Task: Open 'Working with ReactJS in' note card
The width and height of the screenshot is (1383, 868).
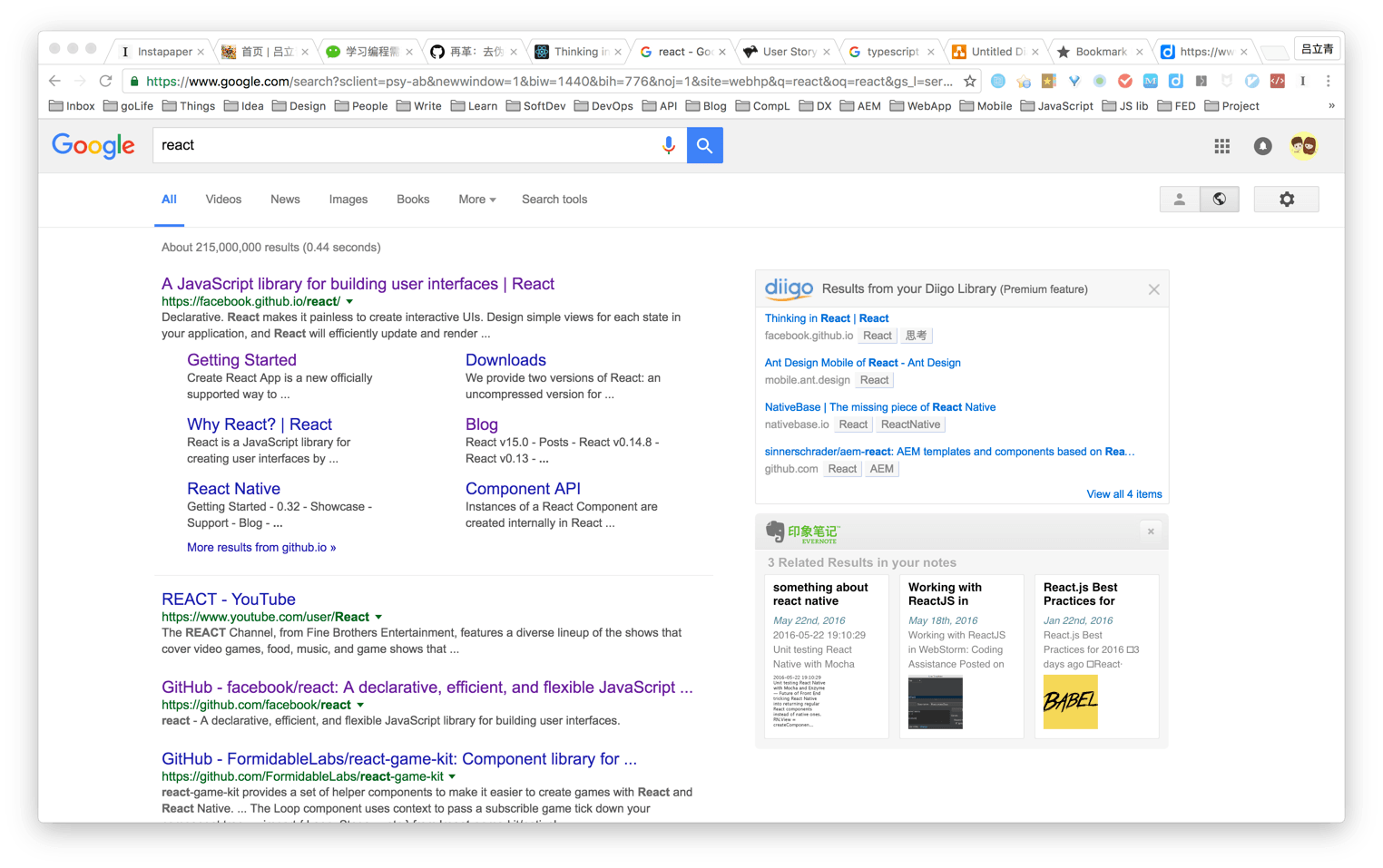Action: click(962, 656)
